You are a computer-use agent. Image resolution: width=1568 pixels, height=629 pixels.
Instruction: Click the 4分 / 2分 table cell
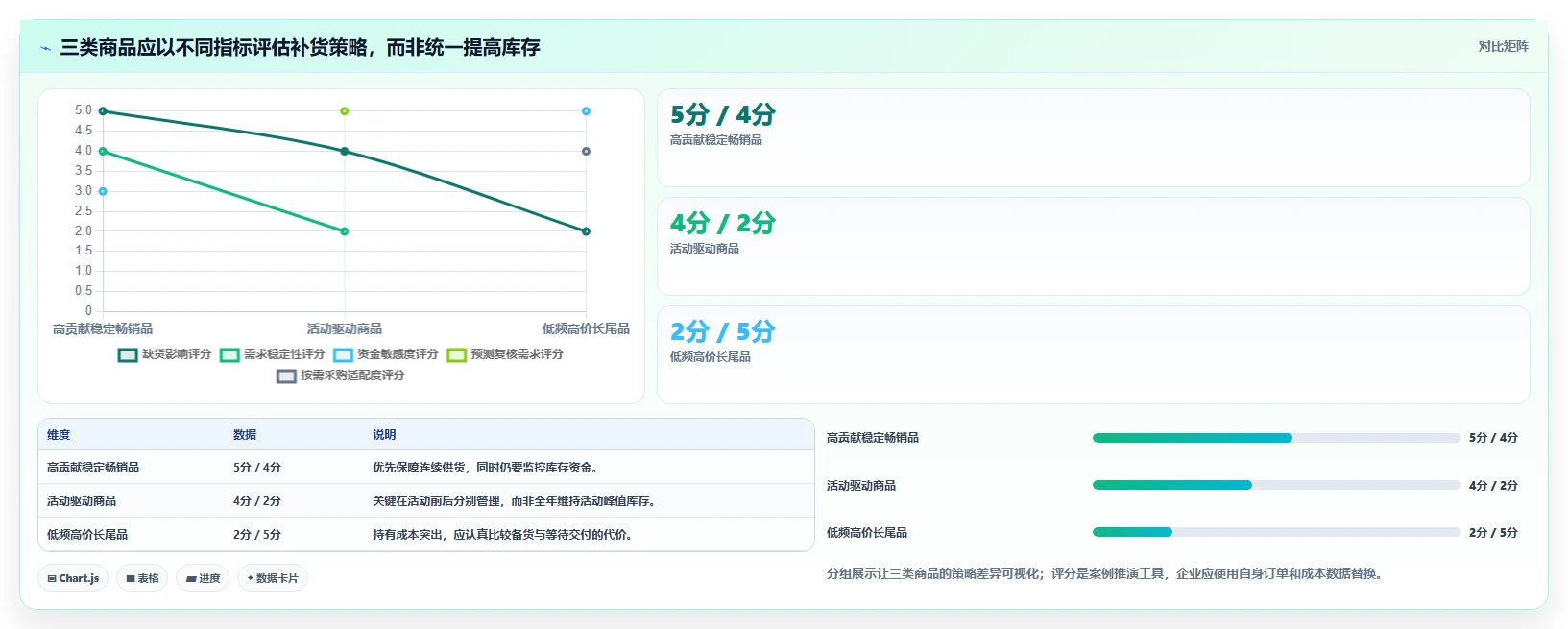point(257,501)
